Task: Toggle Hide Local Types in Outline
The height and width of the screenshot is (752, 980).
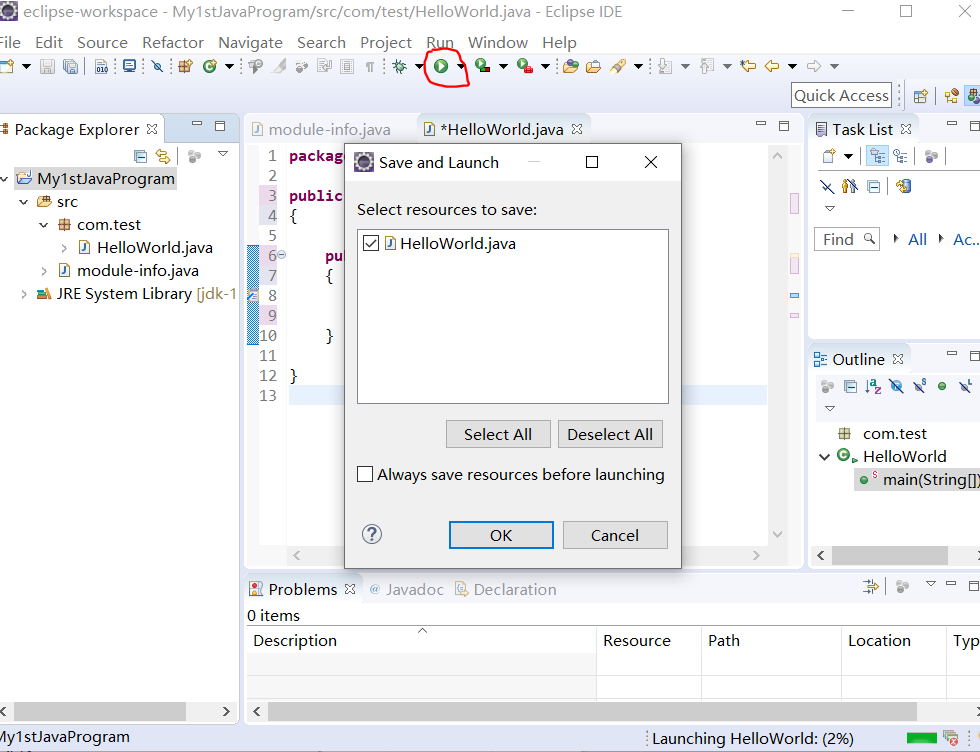Action: (x=966, y=386)
